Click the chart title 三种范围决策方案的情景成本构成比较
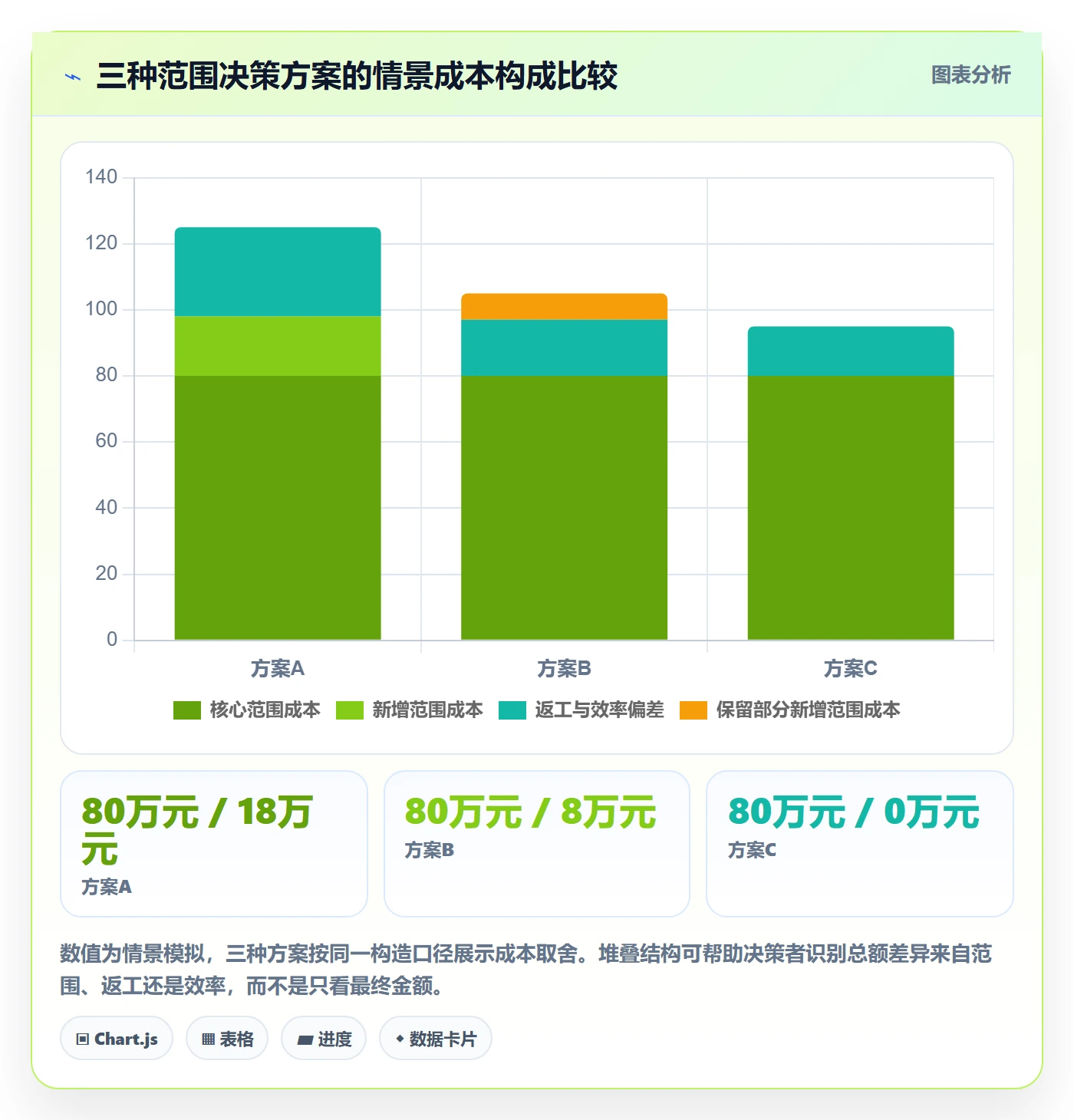 click(357, 76)
